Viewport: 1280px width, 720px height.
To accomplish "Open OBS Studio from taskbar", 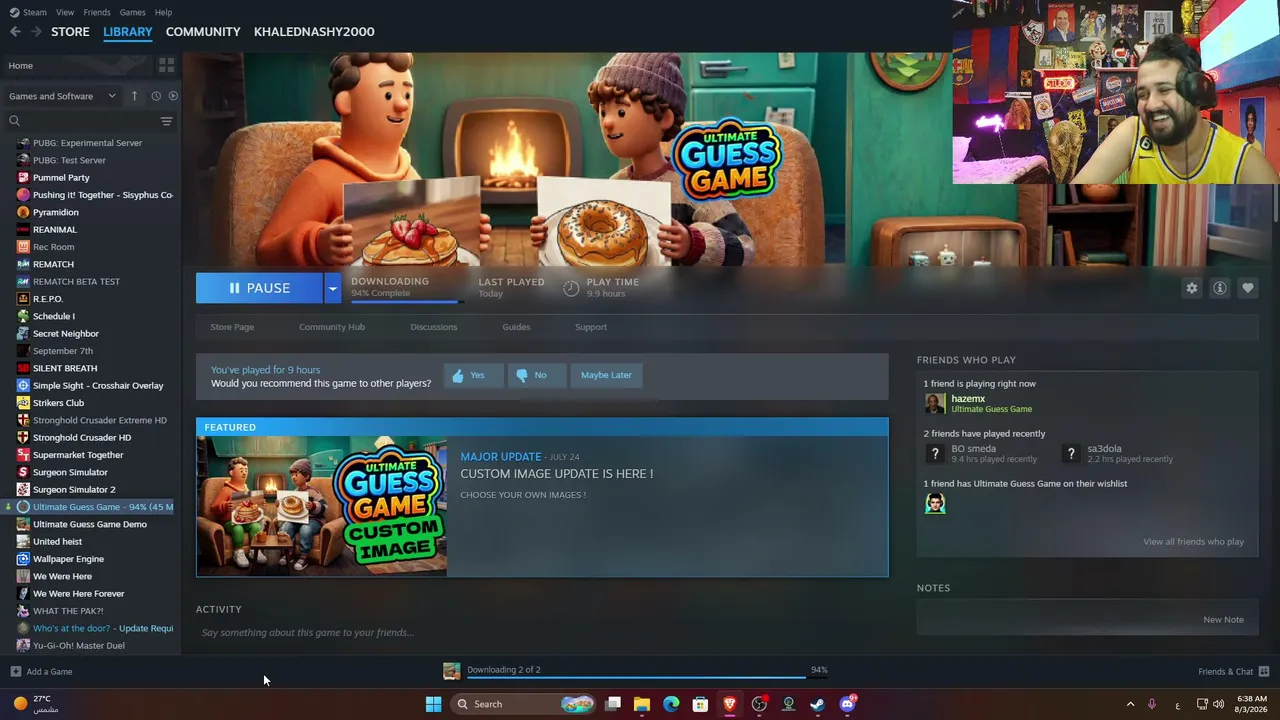I will point(759,704).
